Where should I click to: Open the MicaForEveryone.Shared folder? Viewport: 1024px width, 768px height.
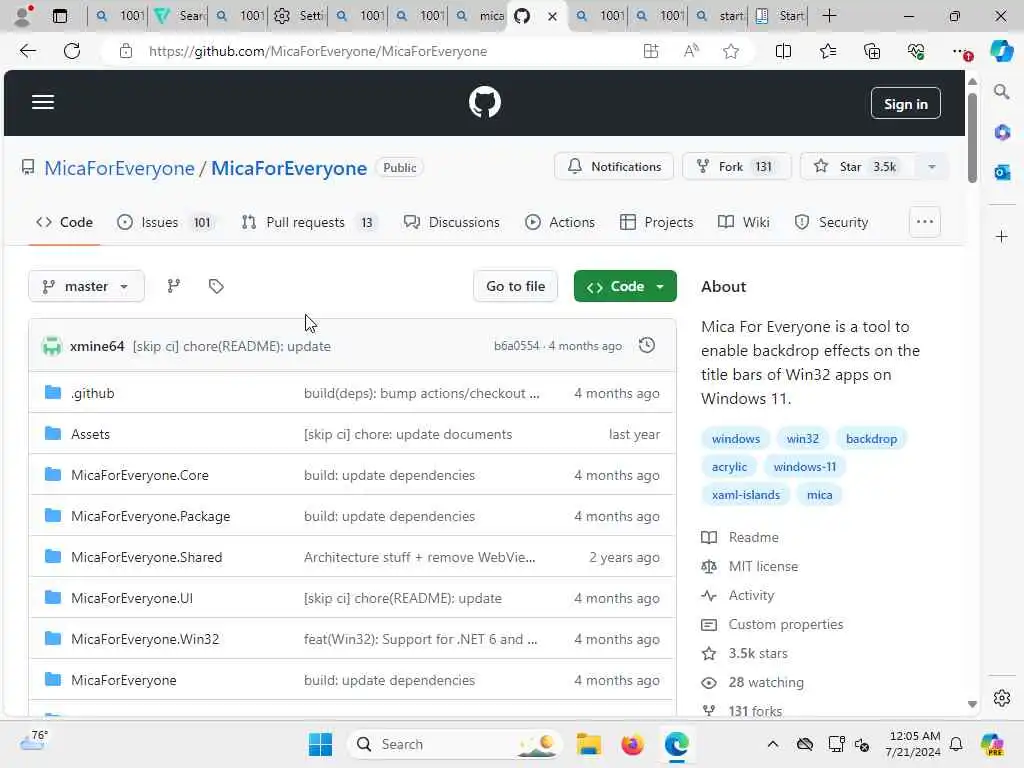146,557
